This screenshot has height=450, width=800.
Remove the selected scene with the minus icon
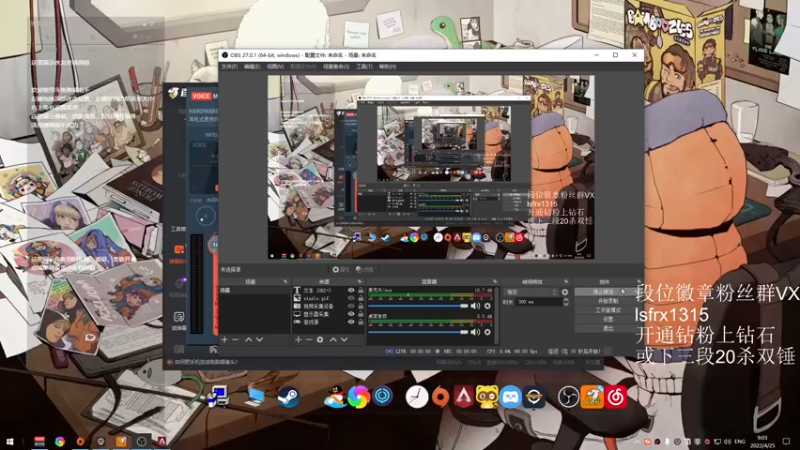235,340
